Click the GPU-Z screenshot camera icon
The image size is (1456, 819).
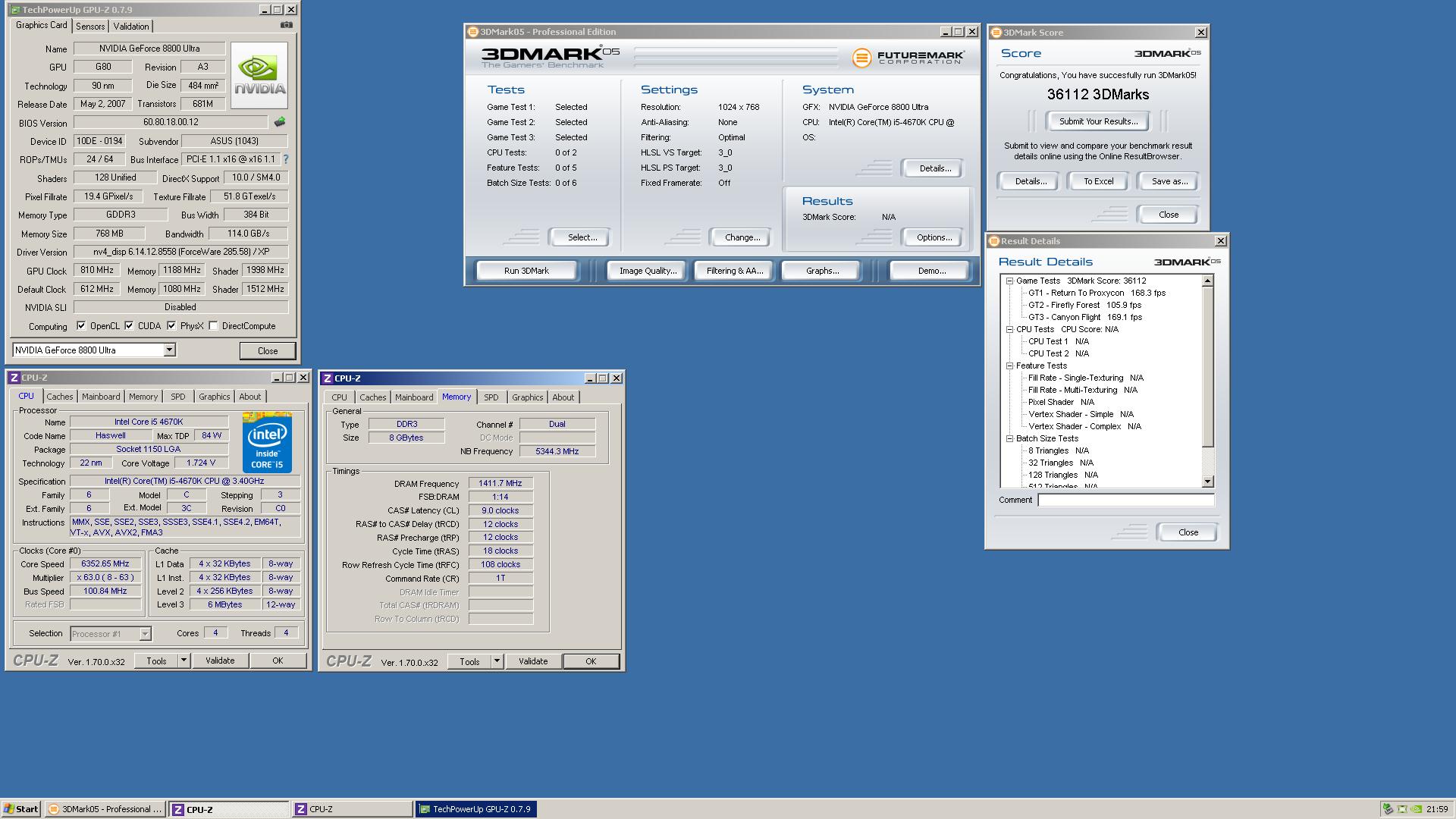pos(286,25)
